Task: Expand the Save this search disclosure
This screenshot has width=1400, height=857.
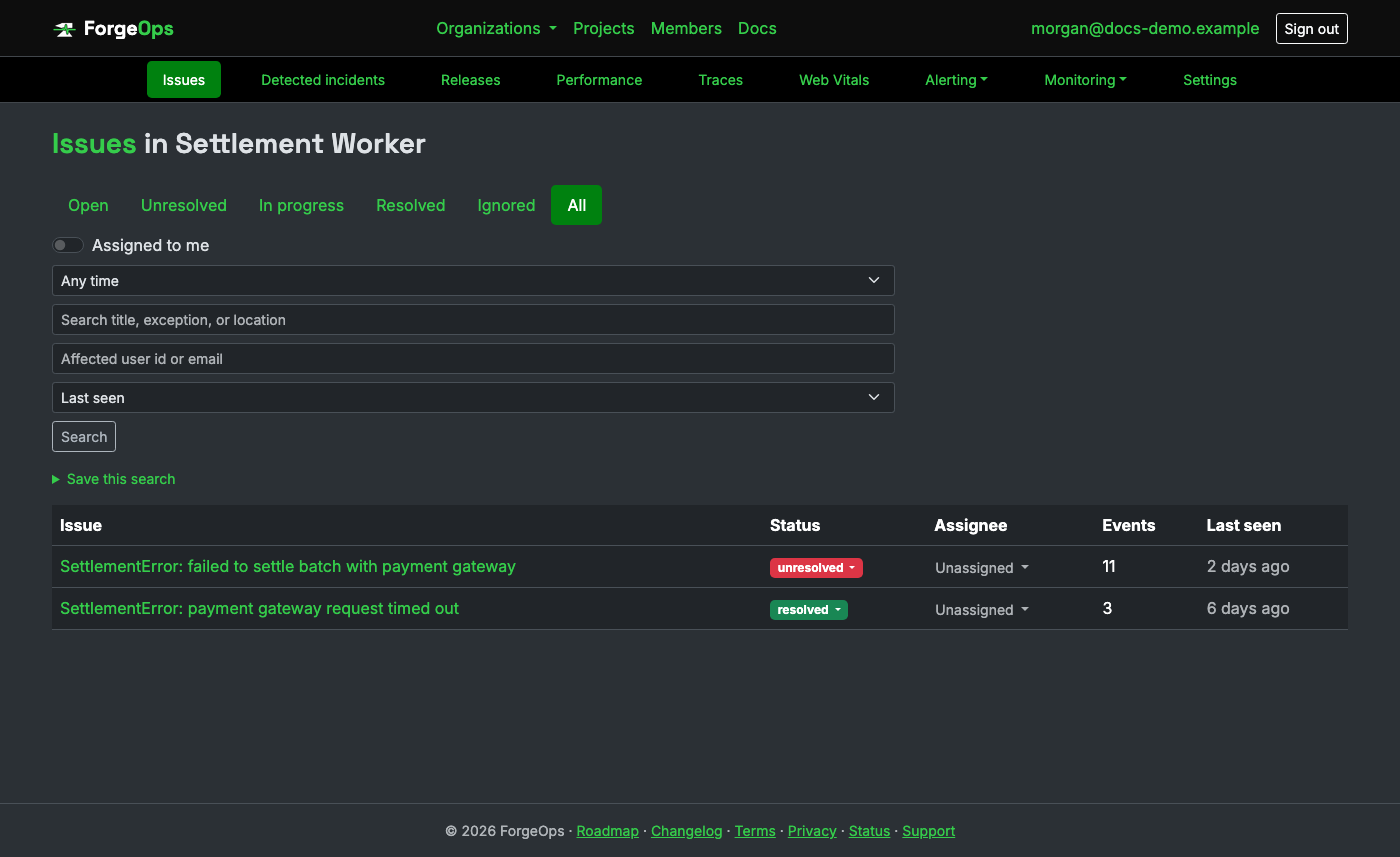Action: tap(114, 479)
